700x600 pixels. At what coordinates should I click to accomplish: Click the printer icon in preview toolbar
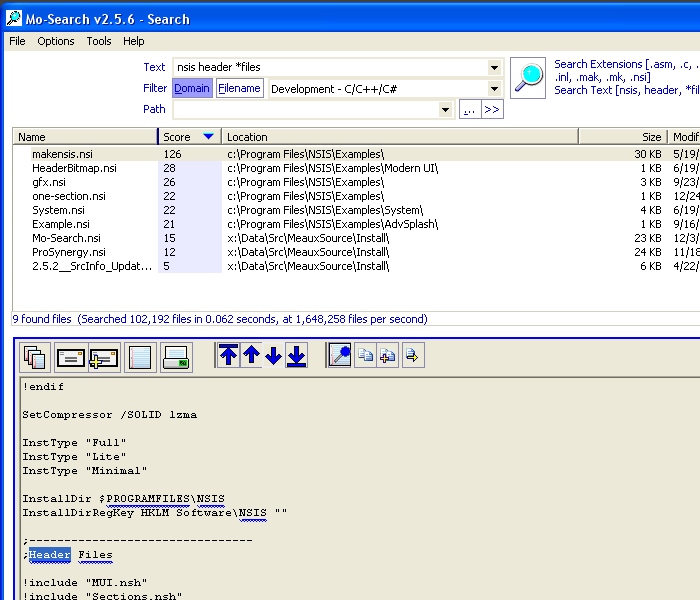pos(176,357)
